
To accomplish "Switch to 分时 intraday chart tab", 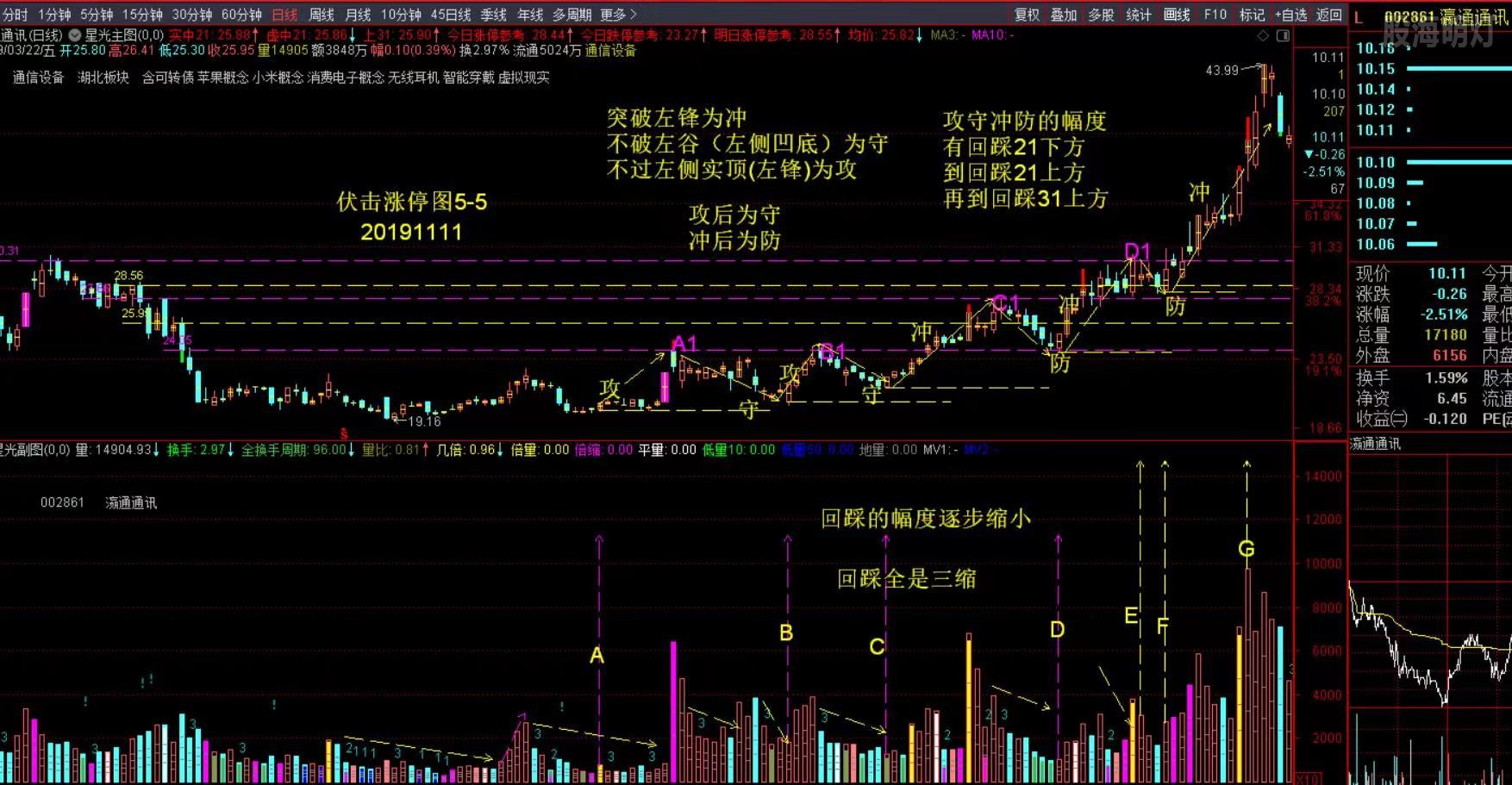I will 15,15.
